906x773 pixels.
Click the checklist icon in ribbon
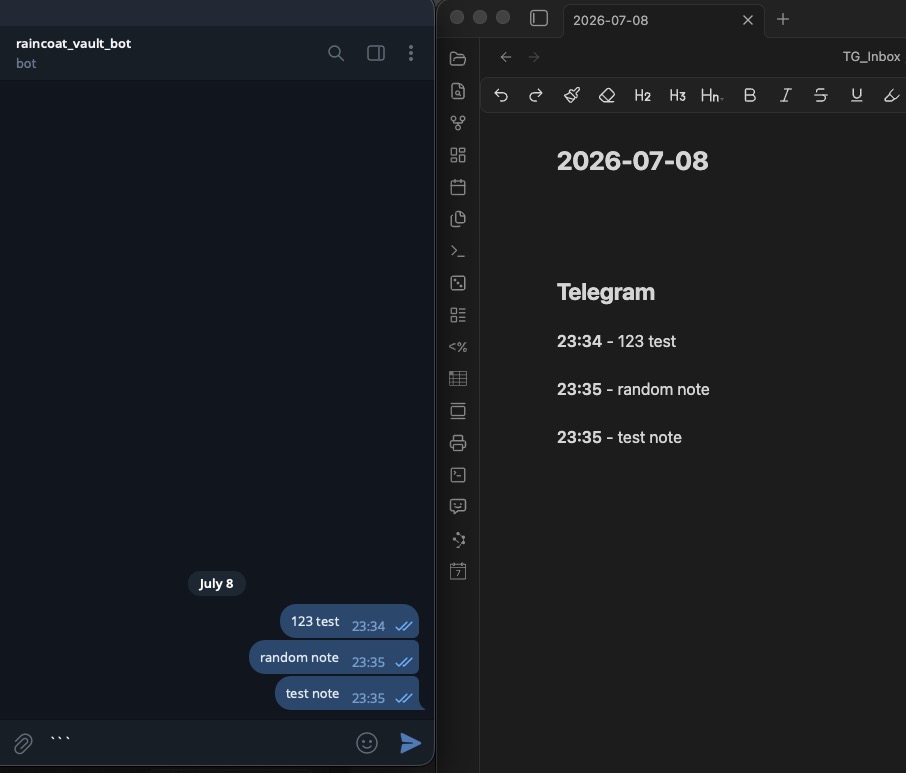click(x=458, y=315)
